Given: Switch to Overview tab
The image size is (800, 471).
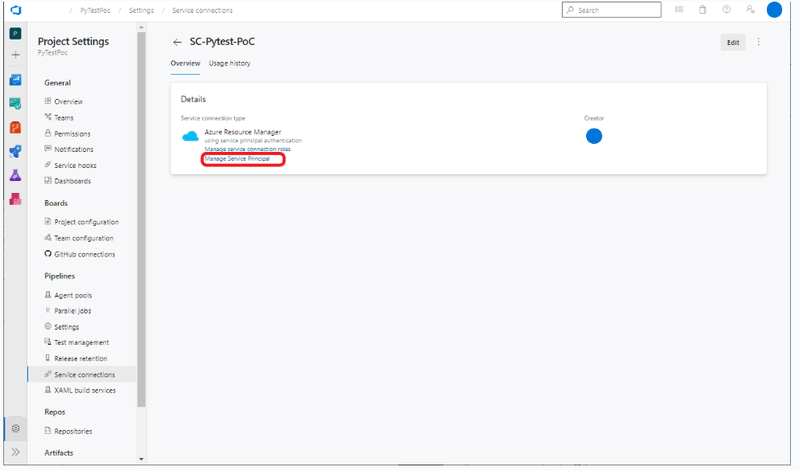Looking at the screenshot, I should point(185,63).
